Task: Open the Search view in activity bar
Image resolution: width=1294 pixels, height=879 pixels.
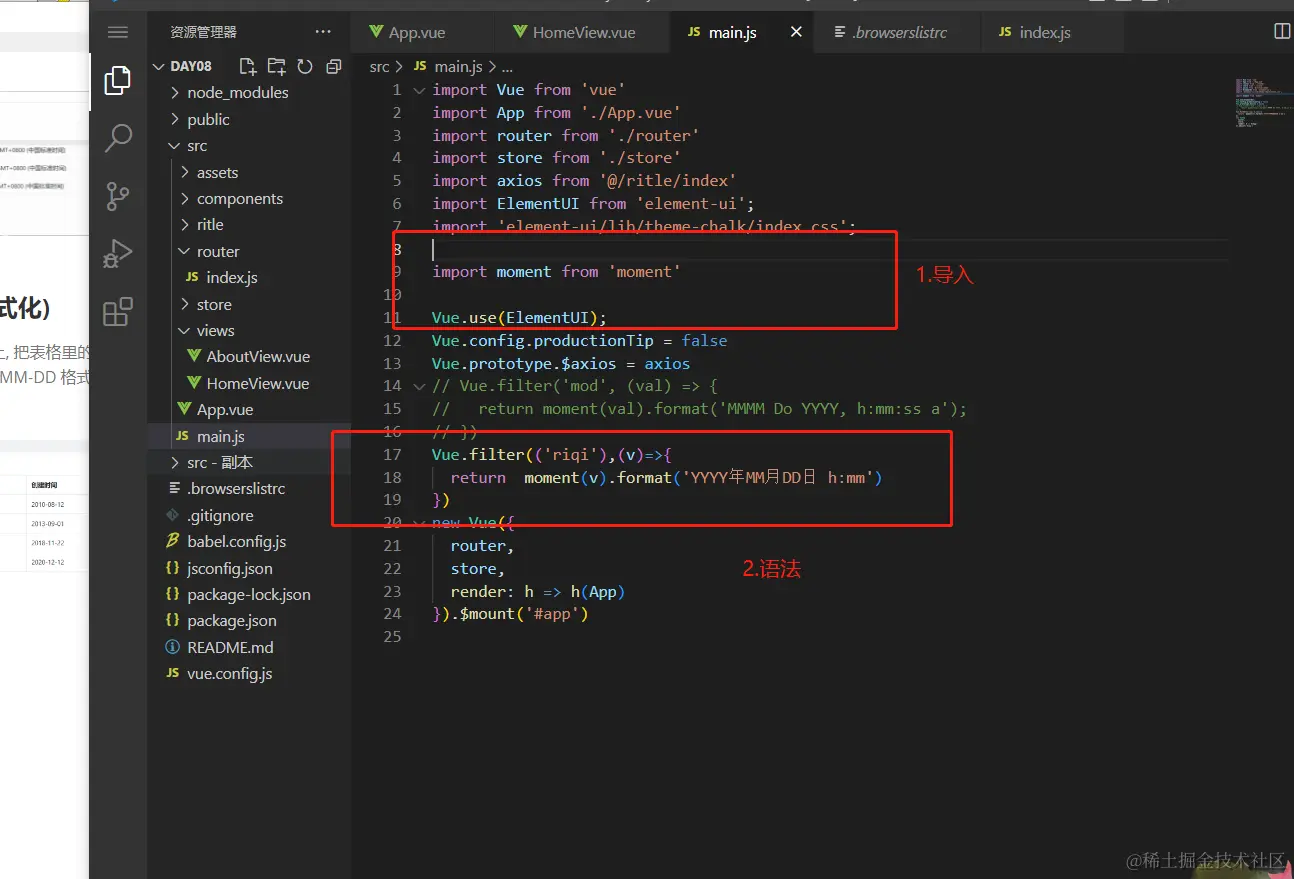Action: (118, 137)
